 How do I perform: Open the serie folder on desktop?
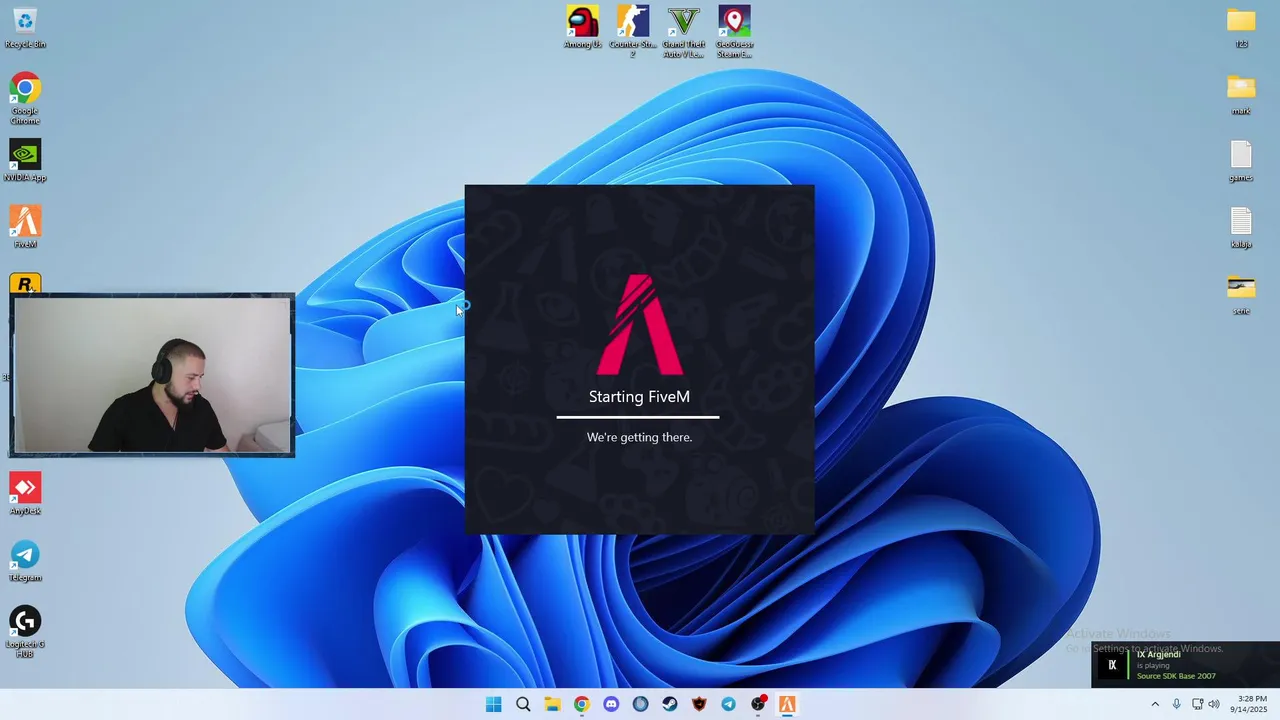[1241, 295]
